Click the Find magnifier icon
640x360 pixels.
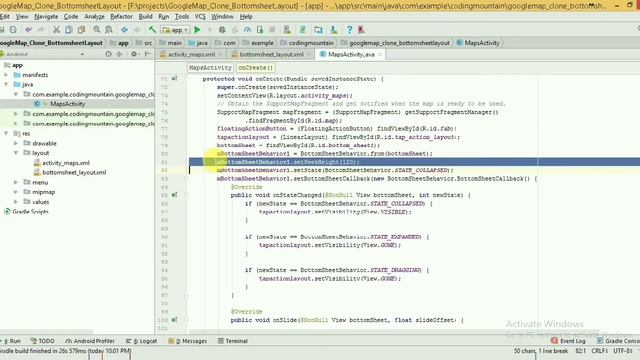pos(97,30)
